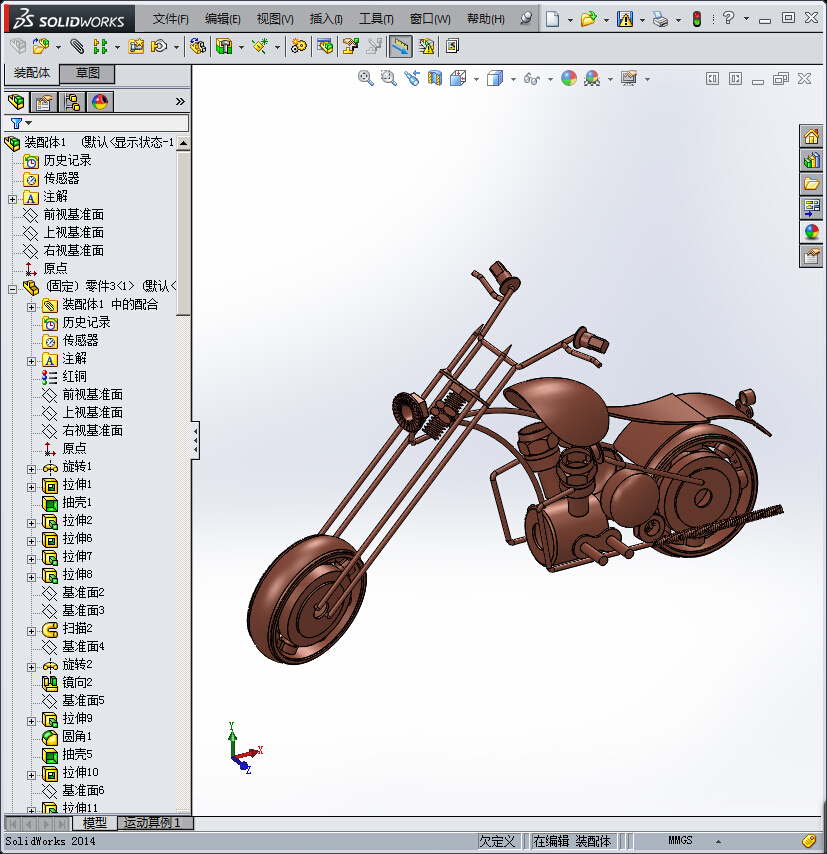
Task: Open the PropertyManager panel icon
Action: click(x=44, y=102)
